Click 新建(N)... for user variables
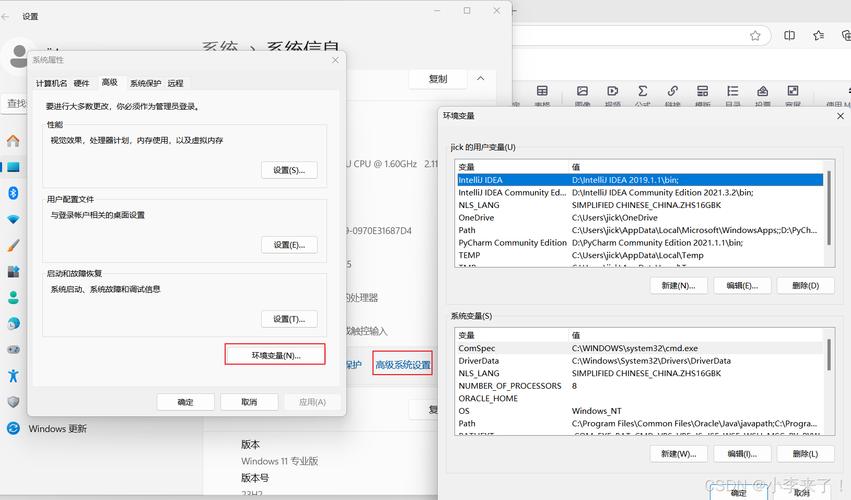This screenshot has width=851, height=500. (x=678, y=286)
